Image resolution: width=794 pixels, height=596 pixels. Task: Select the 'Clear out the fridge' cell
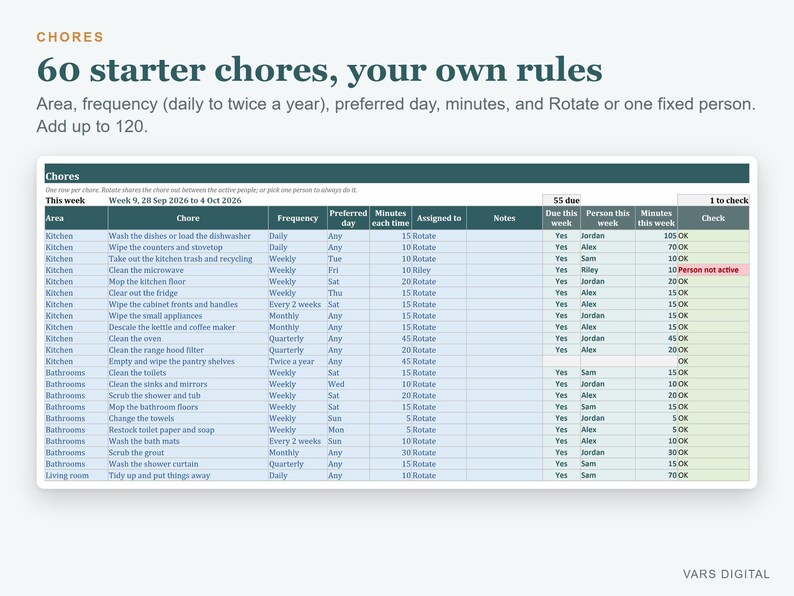[x=188, y=293]
